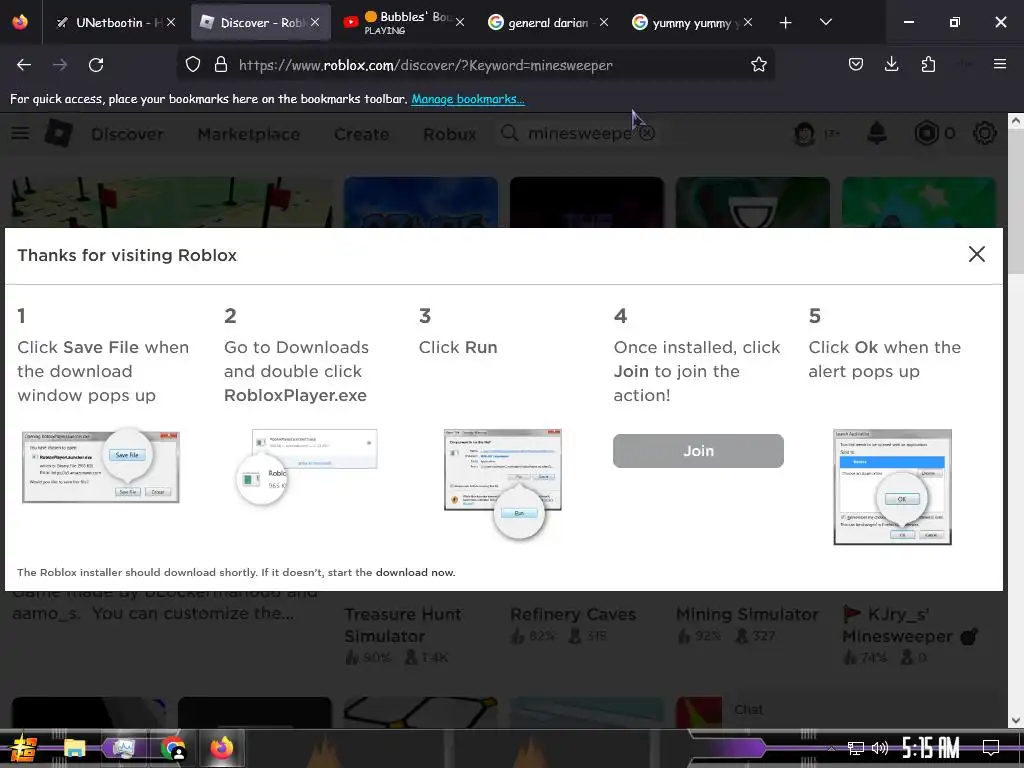Viewport: 1024px width, 768px height.
Task: Switch to the yummy yummy tab
Action: 691,22
